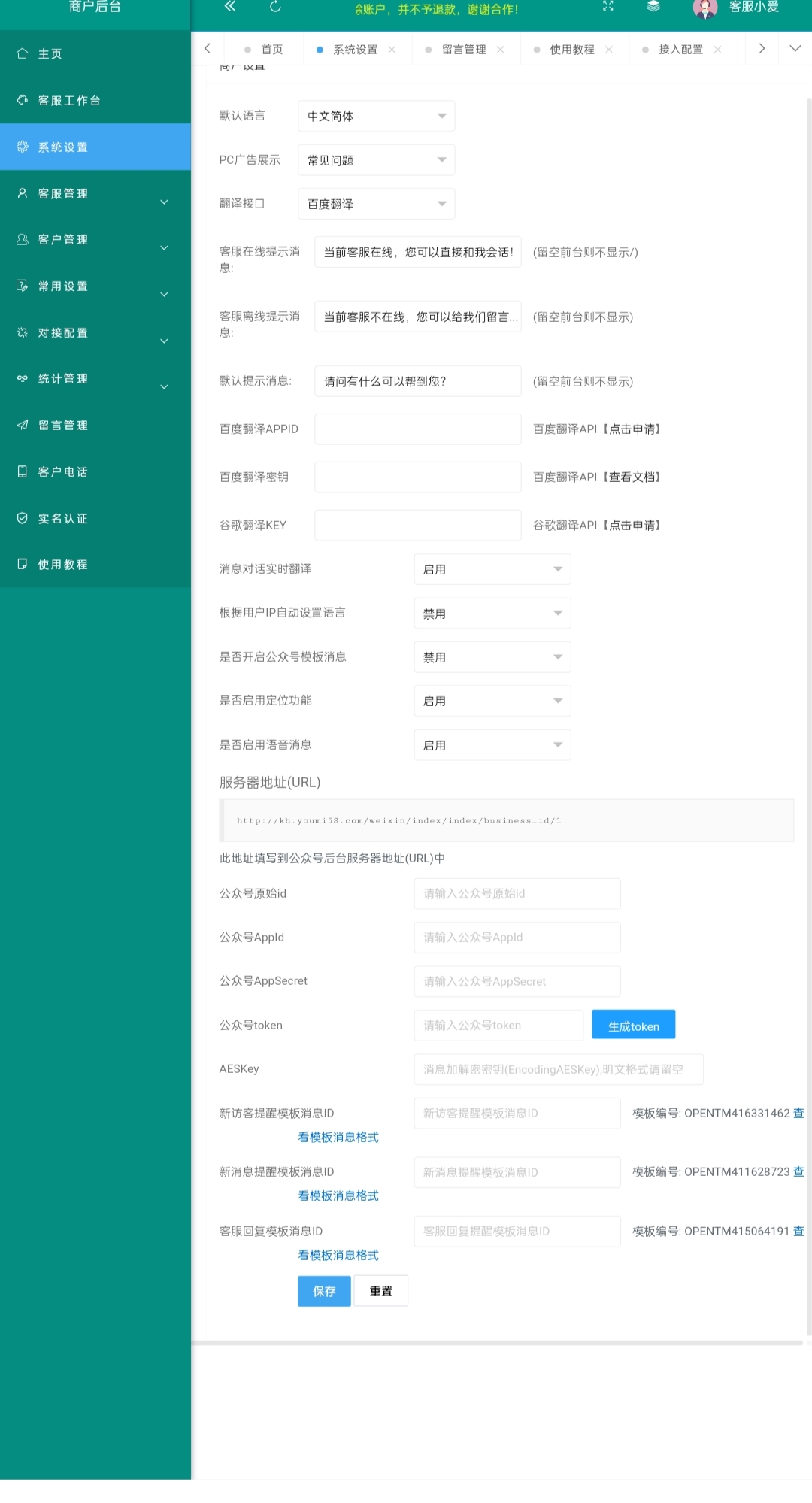Click the 公众号原始id input field

517,893
